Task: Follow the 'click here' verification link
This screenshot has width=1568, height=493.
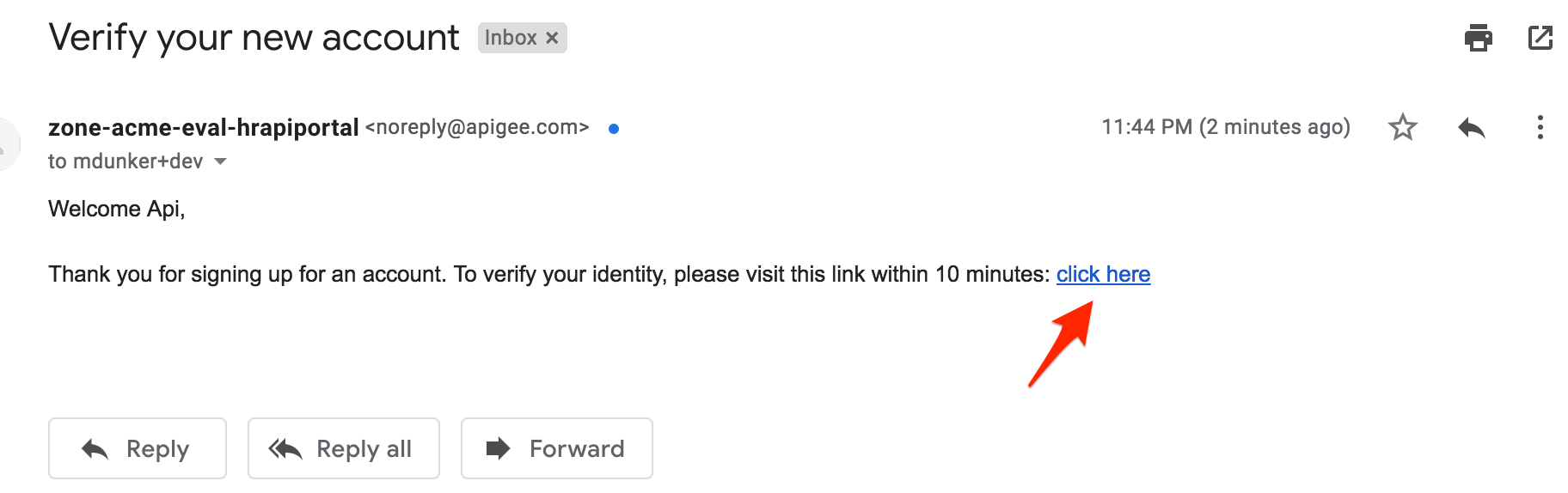Action: 1103,274
